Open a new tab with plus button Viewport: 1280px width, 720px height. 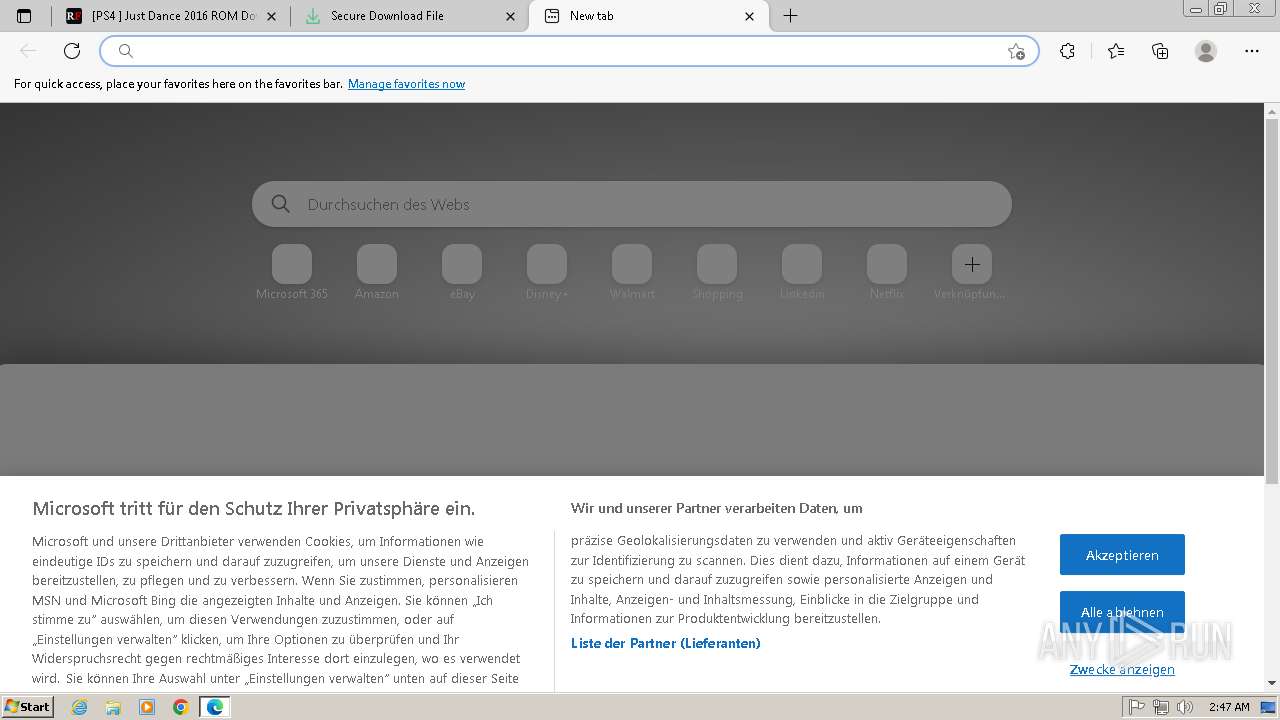(790, 16)
